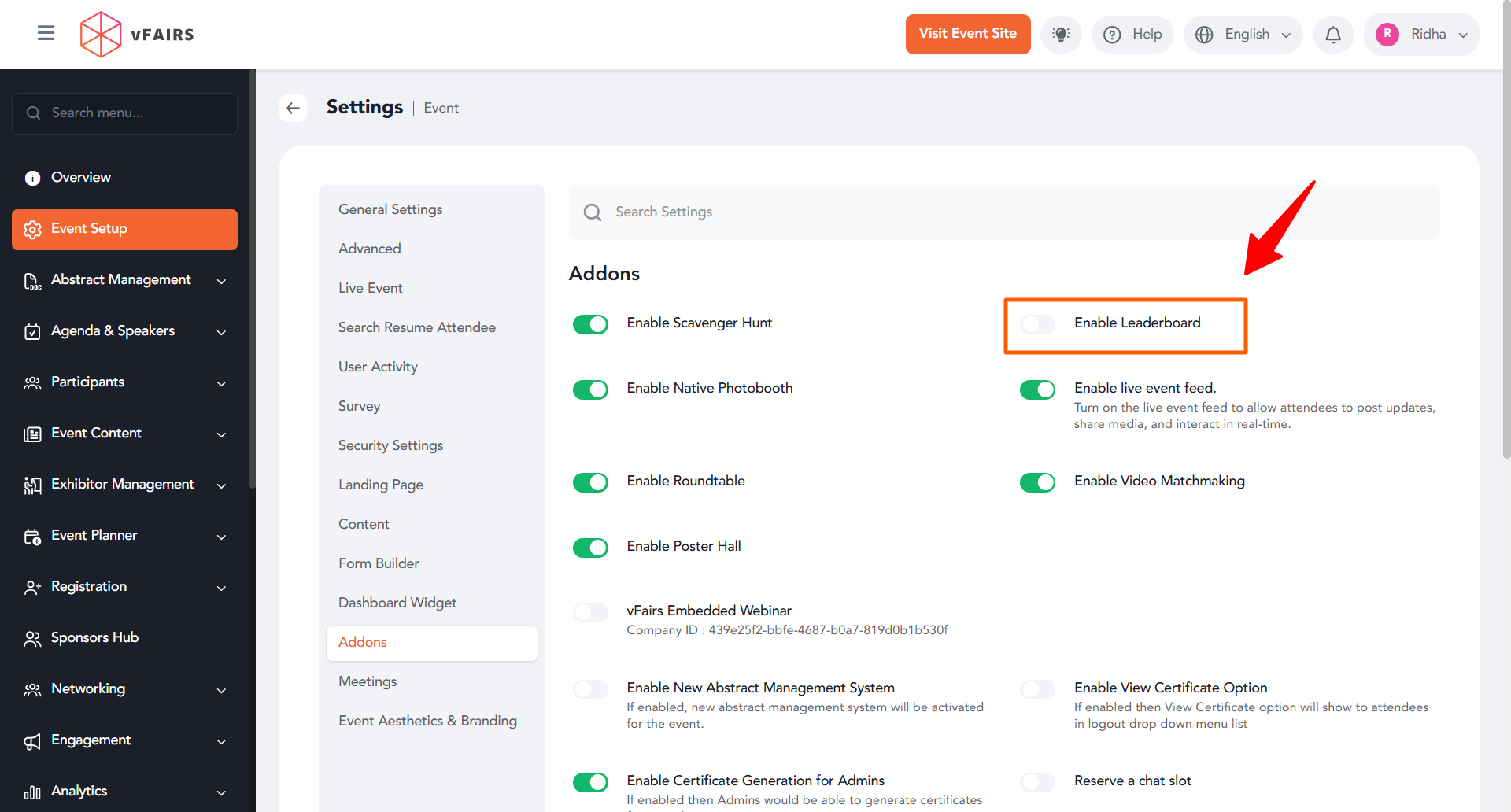1511x812 pixels.
Task: Open the English language dropdown
Action: 1243,35
